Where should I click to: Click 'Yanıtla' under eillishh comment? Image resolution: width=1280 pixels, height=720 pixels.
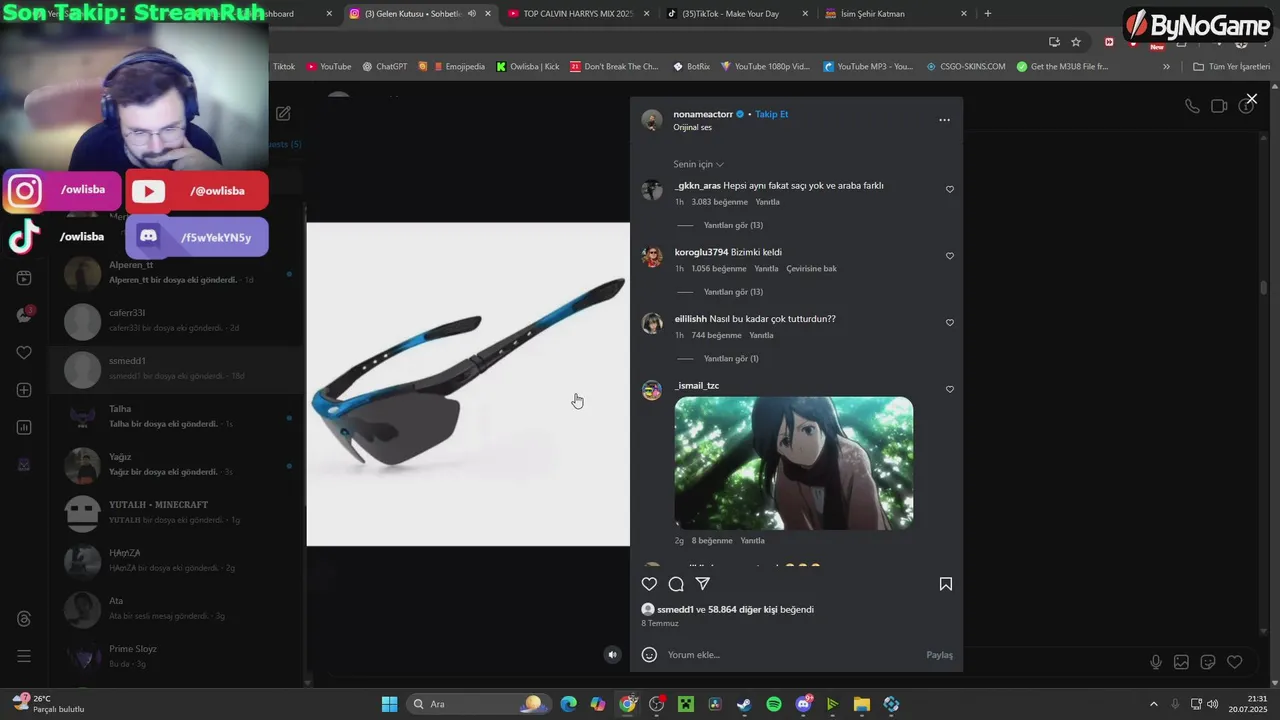pos(761,336)
